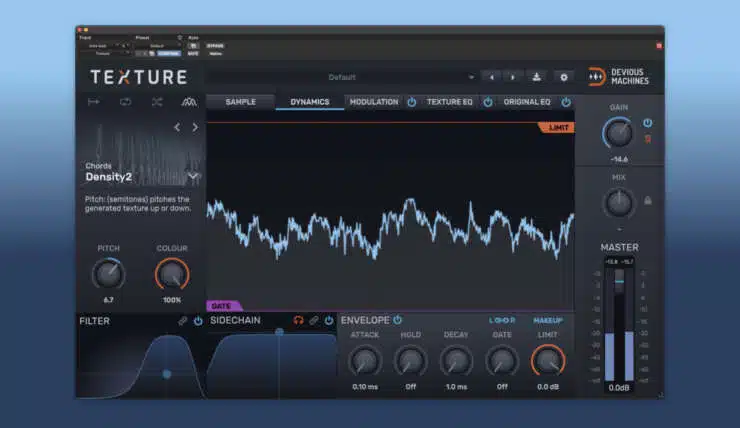Toggle the Filter power button

click(x=198, y=321)
